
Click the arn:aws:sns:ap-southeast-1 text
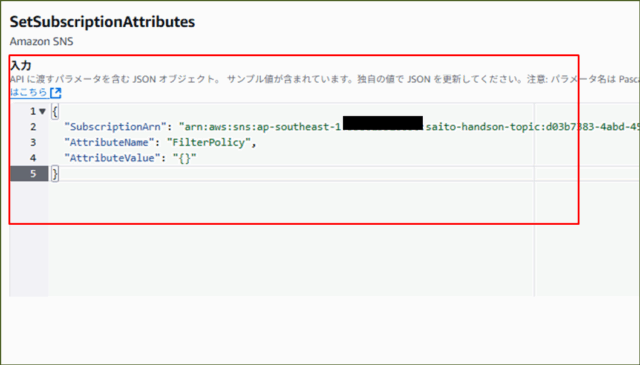(x=262, y=127)
